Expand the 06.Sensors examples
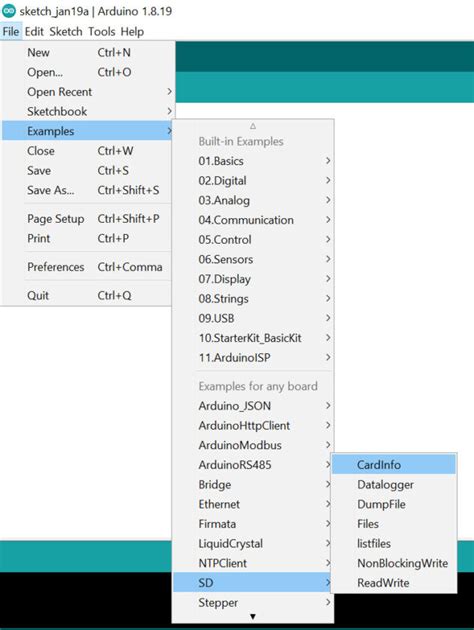 click(253, 259)
